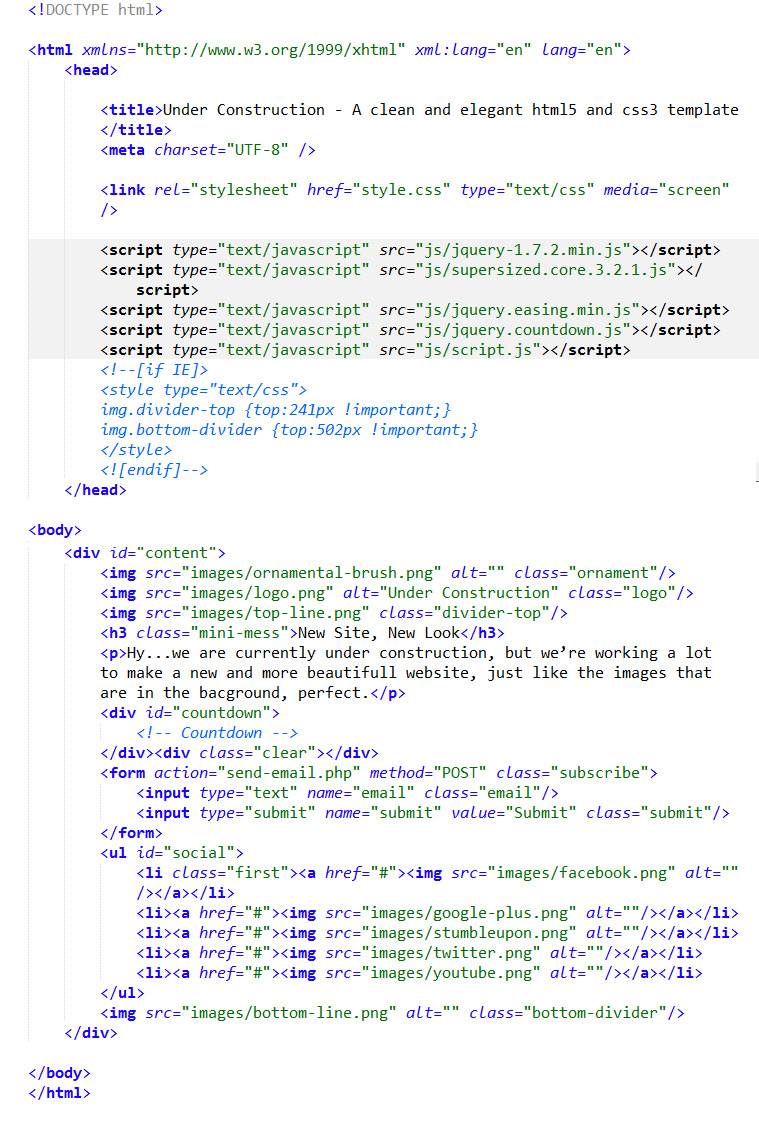Click the class value "subscribe"
This screenshot has width=759, height=1140.
point(600,773)
